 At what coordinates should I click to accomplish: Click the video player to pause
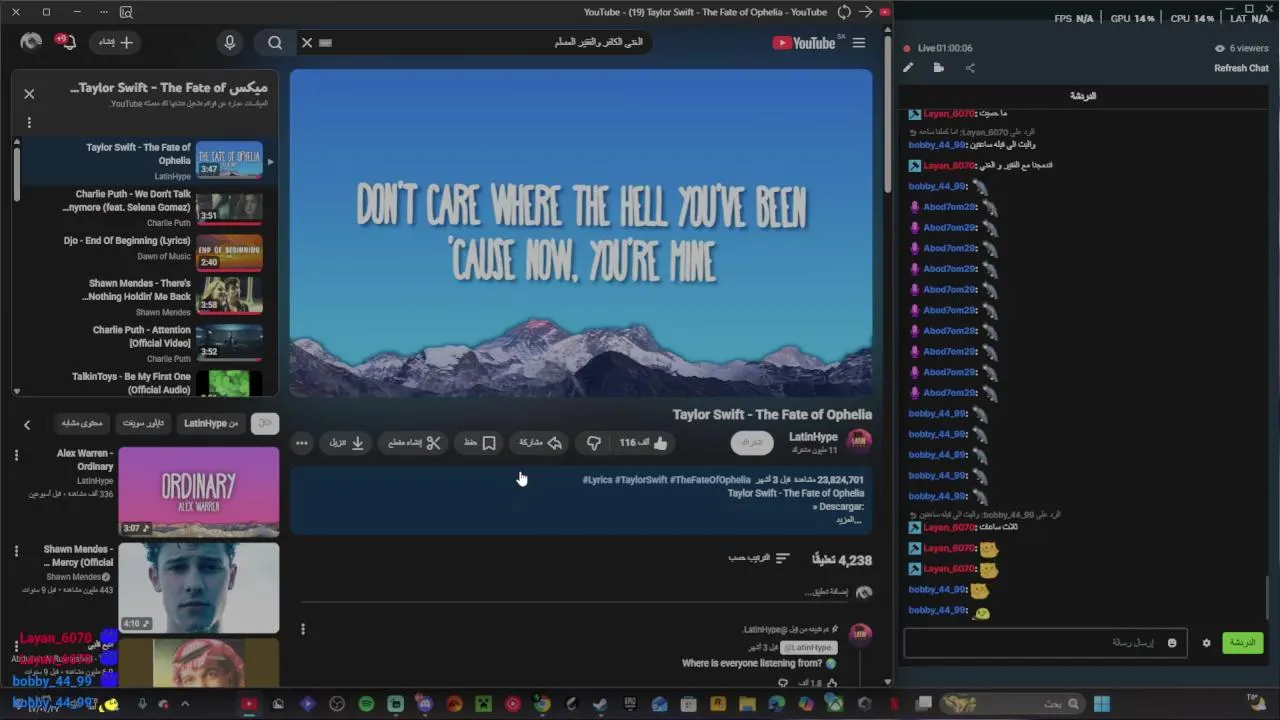tap(581, 233)
